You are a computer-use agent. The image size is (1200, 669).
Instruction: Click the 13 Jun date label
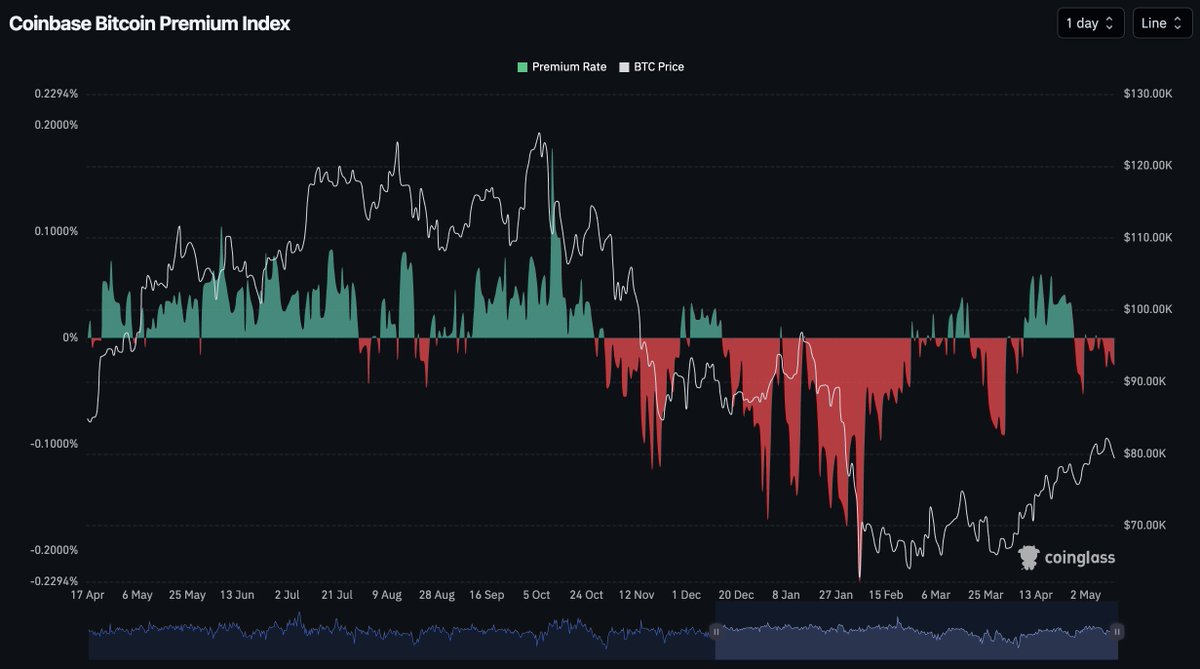pyautogui.click(x=237, y=595)
